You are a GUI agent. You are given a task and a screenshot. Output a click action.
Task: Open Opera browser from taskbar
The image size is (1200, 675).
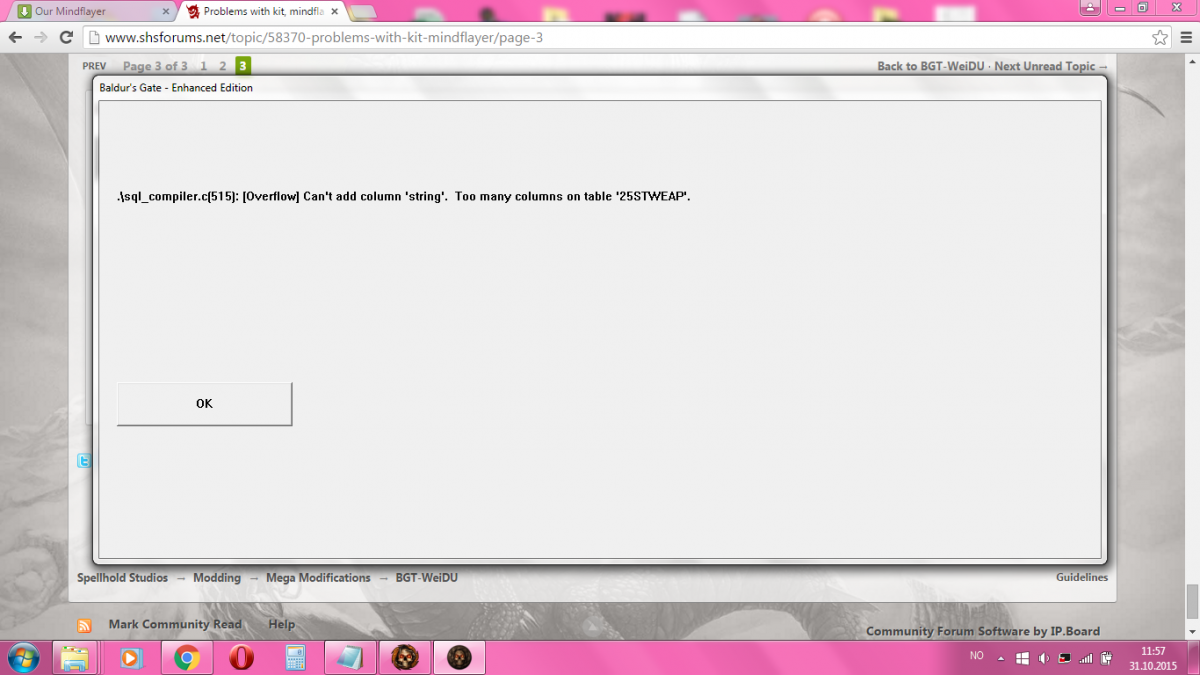point(240,658)
